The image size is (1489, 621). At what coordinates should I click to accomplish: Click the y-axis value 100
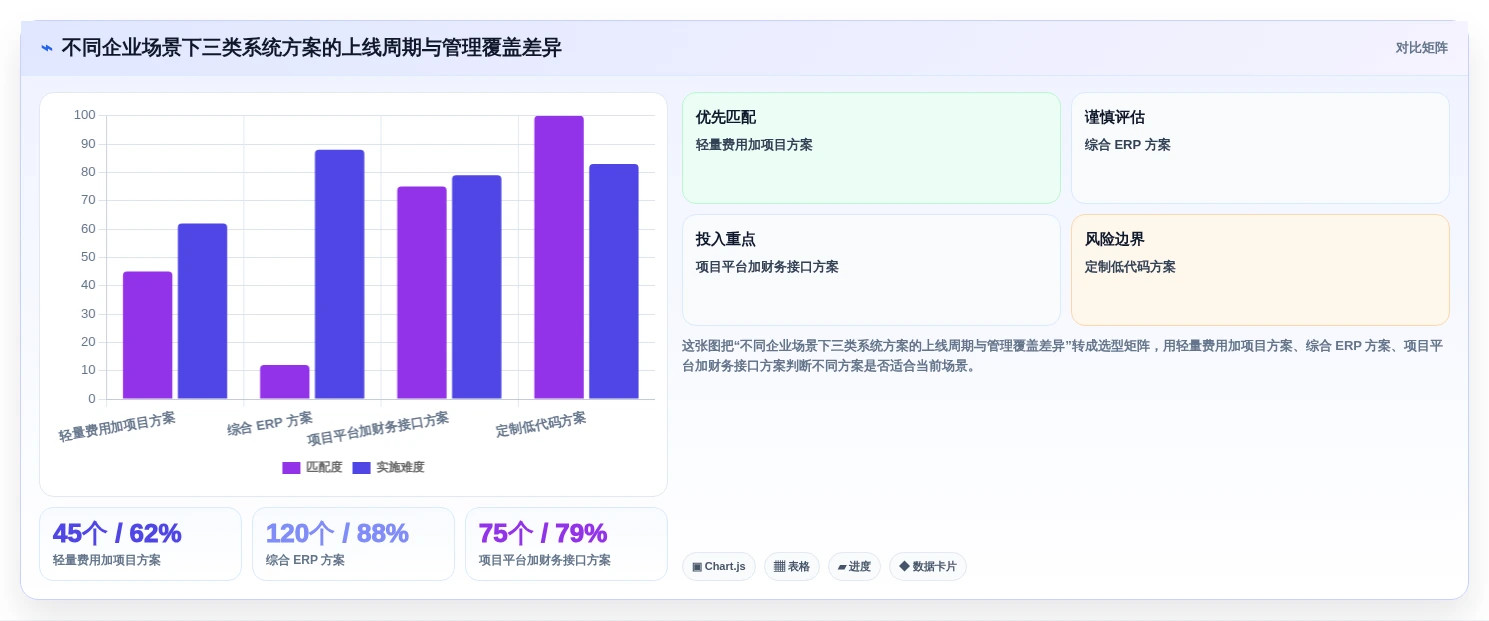[x=85, y=116]
